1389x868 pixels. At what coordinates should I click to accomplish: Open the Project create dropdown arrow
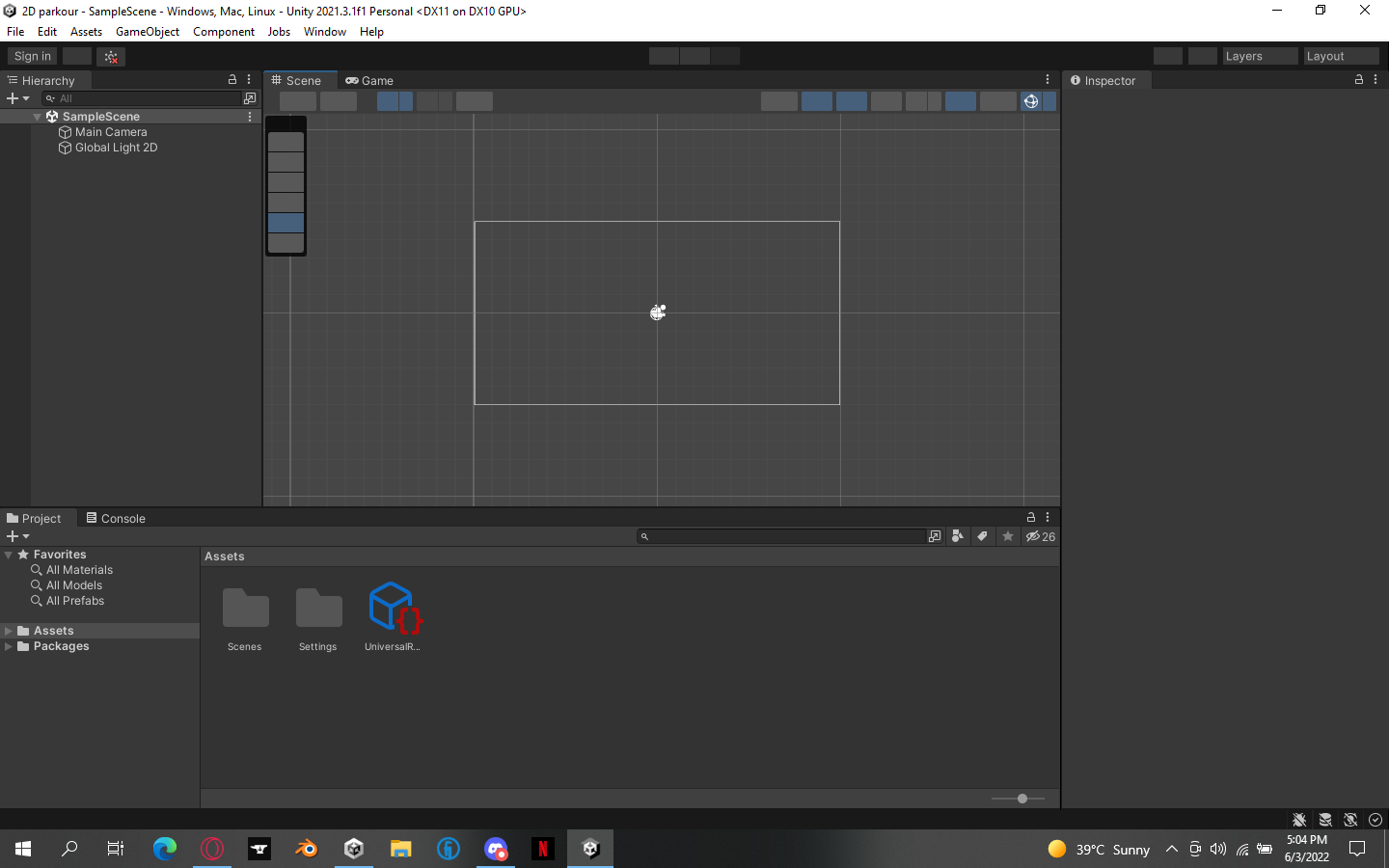click(x=26, y=536)
